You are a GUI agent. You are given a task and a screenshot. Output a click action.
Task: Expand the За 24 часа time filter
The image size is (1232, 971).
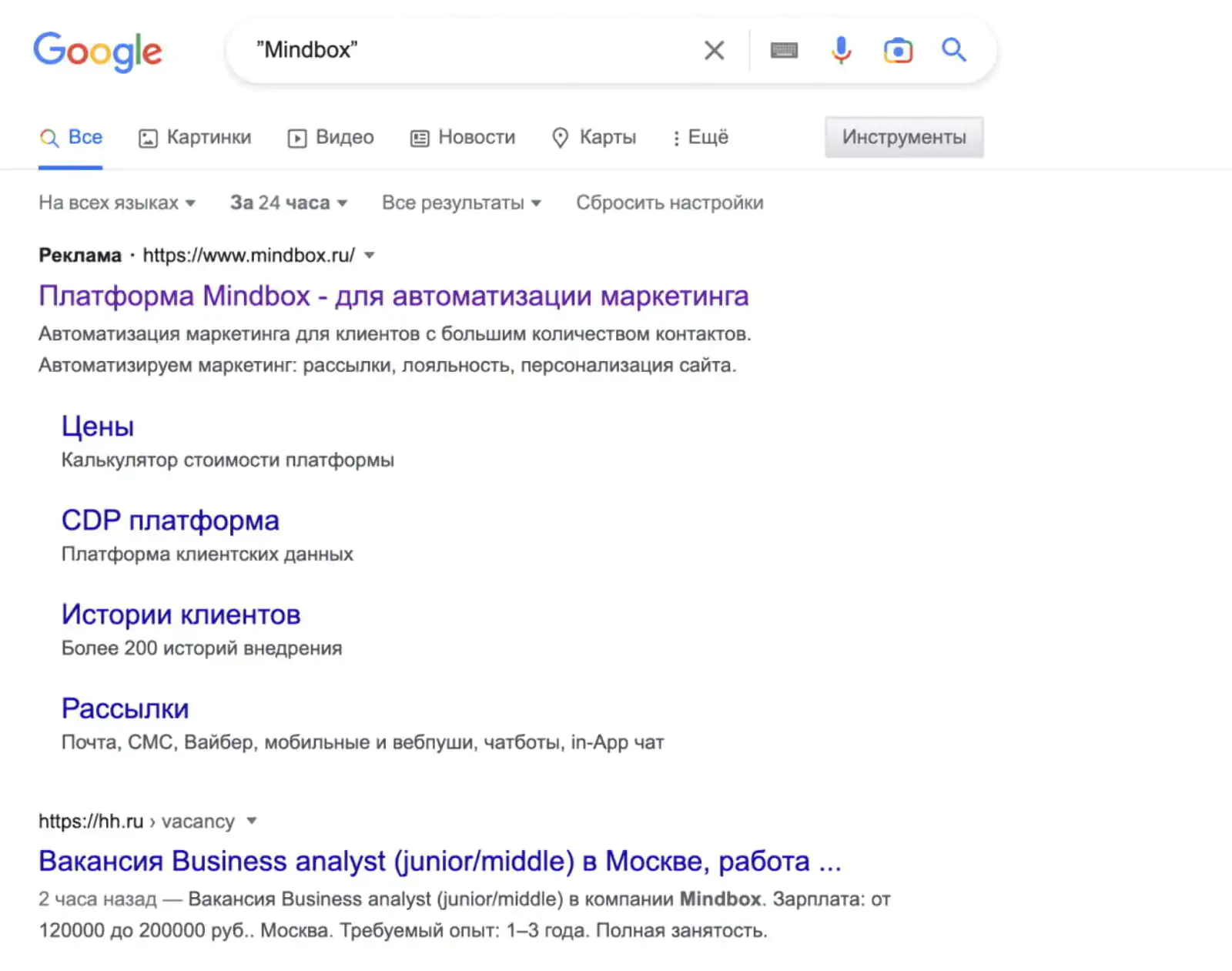tap(289, 203)
